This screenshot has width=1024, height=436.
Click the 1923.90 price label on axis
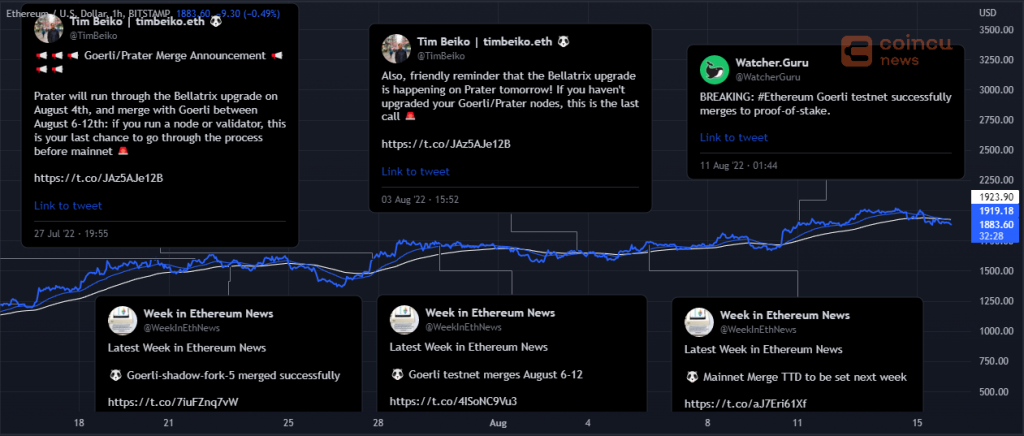[996, 196]
